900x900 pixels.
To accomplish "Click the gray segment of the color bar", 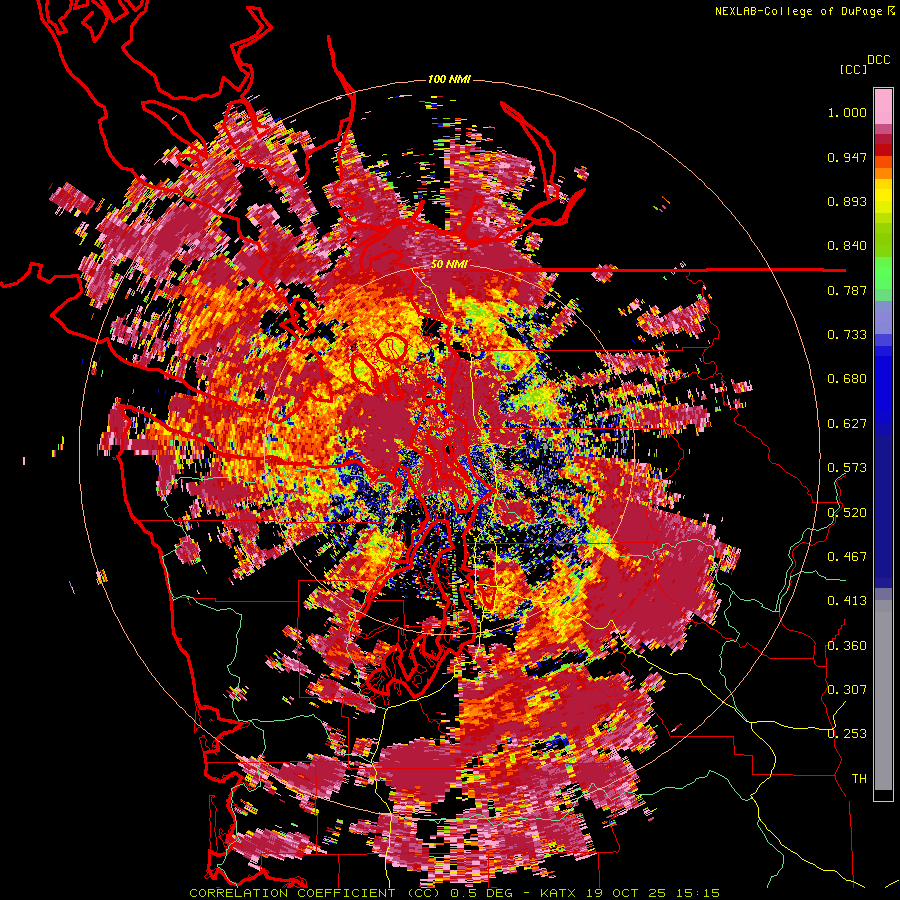I will tap(883, 695).
